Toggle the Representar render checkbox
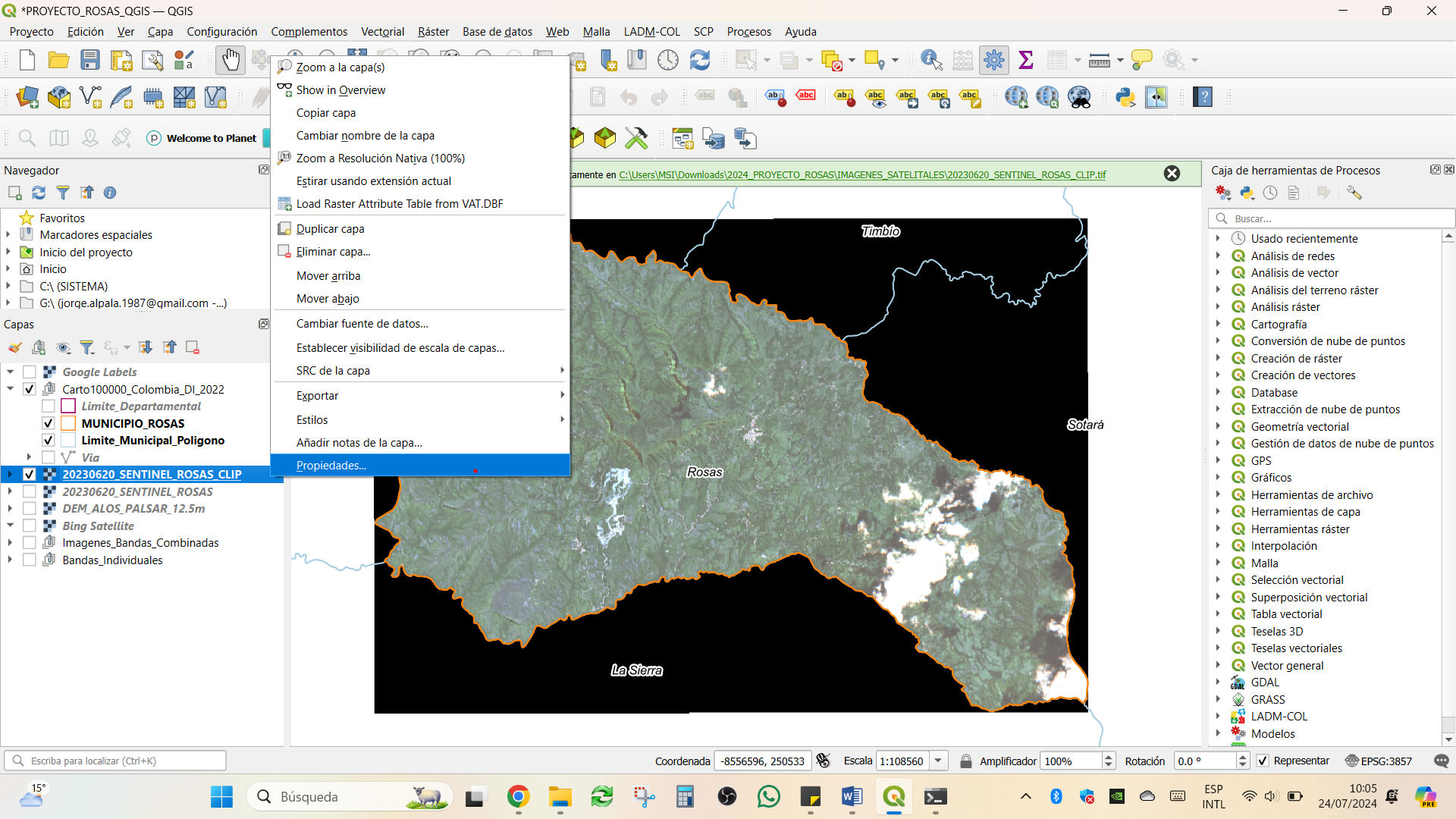The image size is (1456, 819). tap(1263, 761)
